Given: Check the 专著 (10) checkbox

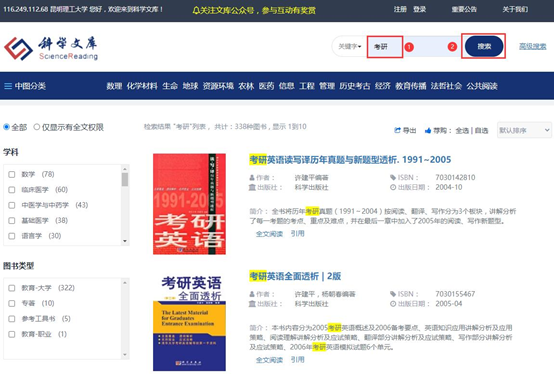Looking at the screenshot, I should point(12,303).
